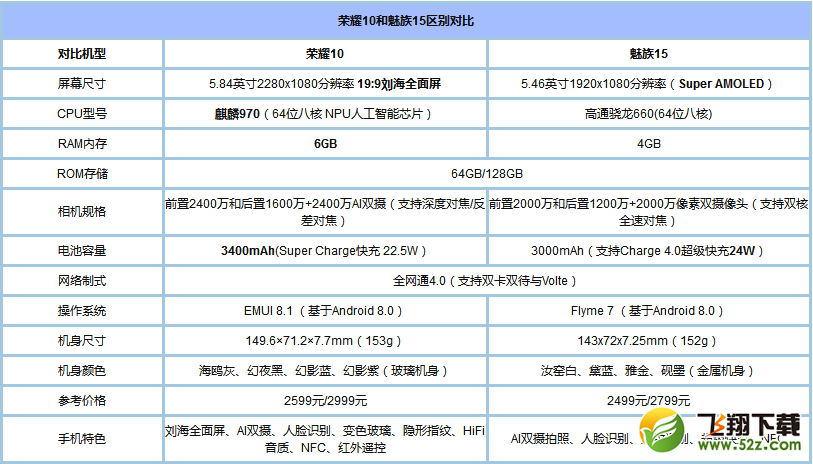Click the AI双摄拍照、人脸识别 features cell
This screenshot has width=813, height=464.
[x=649, y=439]
